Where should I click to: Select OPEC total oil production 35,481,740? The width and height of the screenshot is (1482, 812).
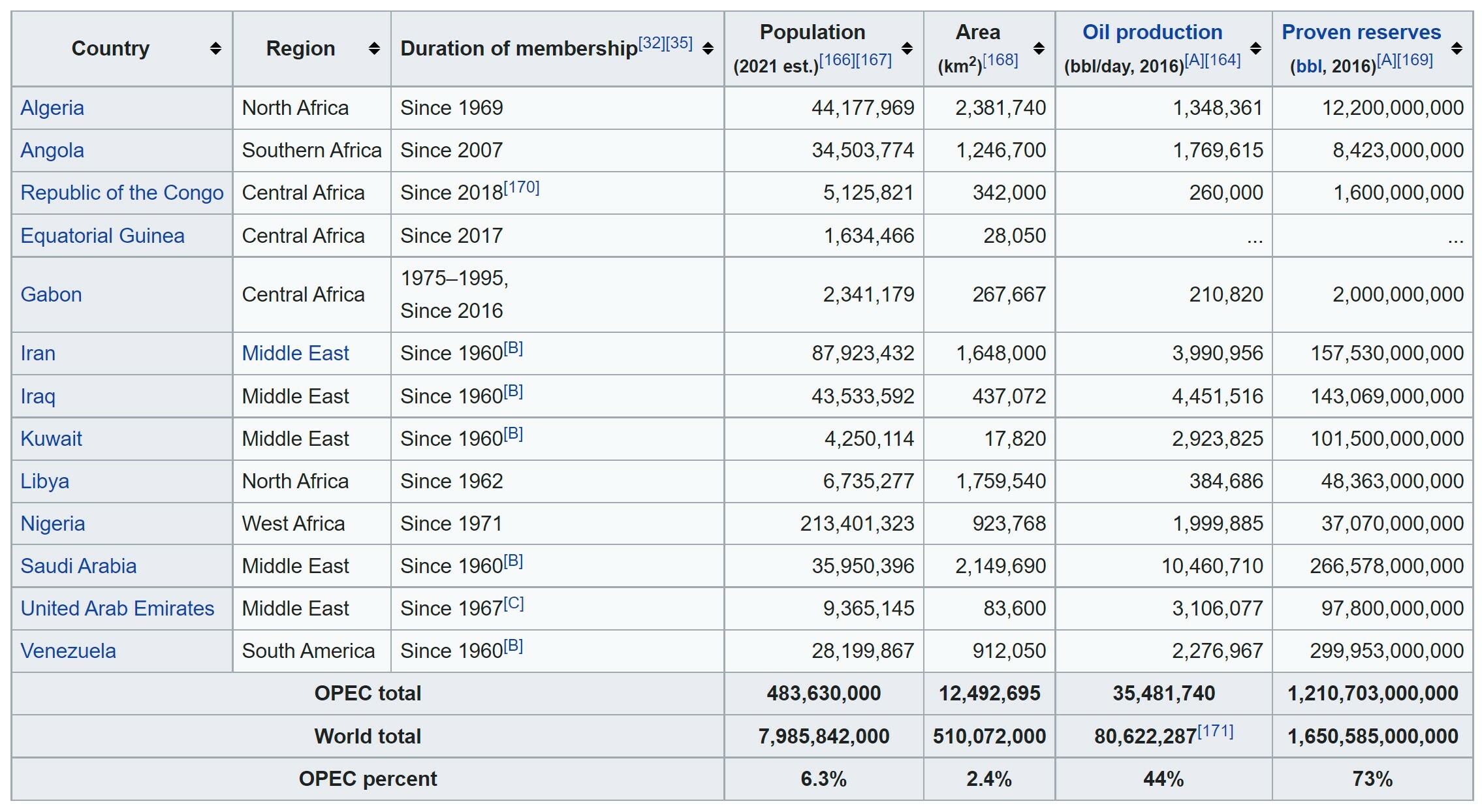pyautogui.click(x=1164, y=693)
